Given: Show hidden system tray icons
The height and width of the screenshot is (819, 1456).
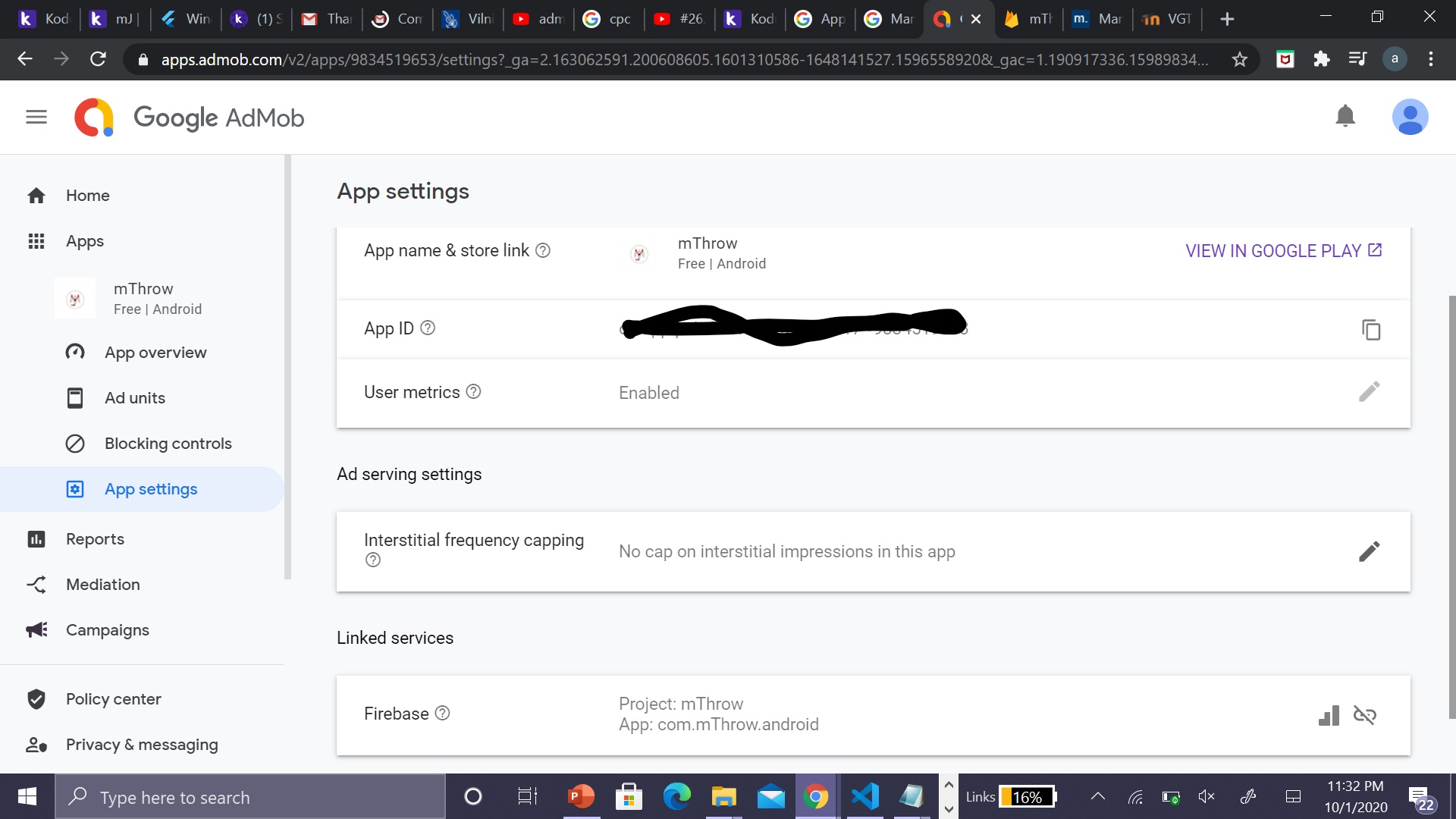Looking at the screenshot, I should tap(1097, 796).
